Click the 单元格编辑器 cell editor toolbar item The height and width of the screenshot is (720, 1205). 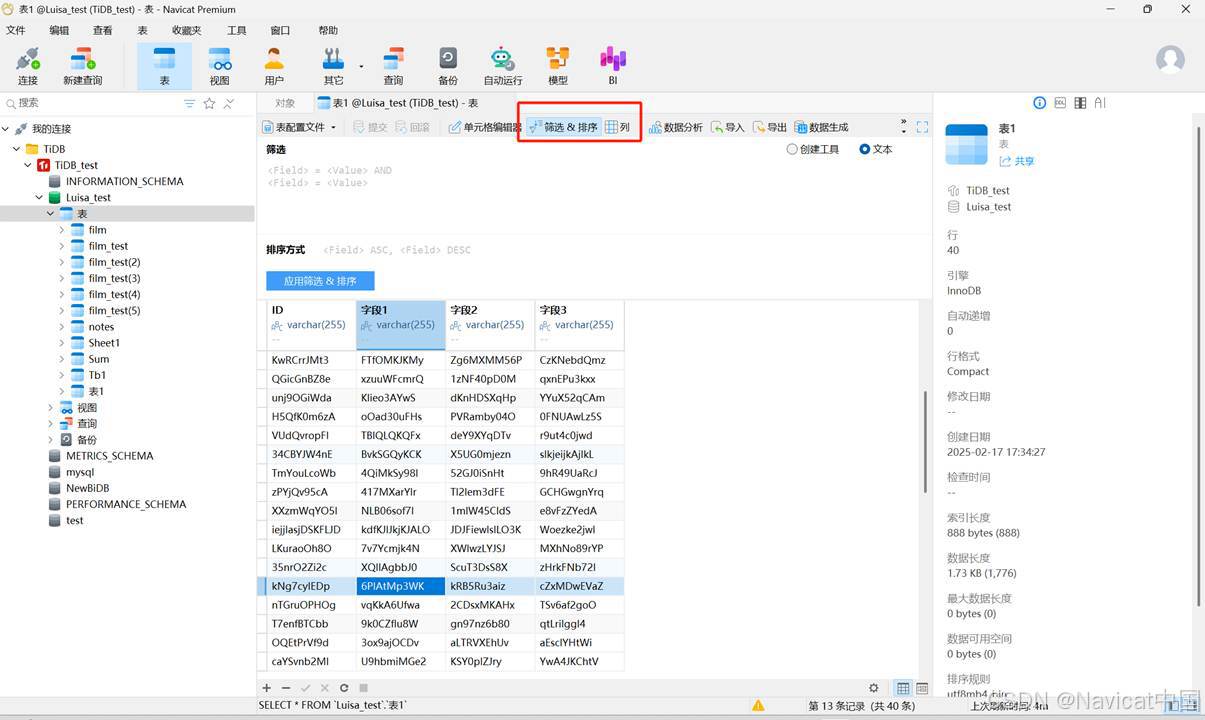tap(484, 127)
